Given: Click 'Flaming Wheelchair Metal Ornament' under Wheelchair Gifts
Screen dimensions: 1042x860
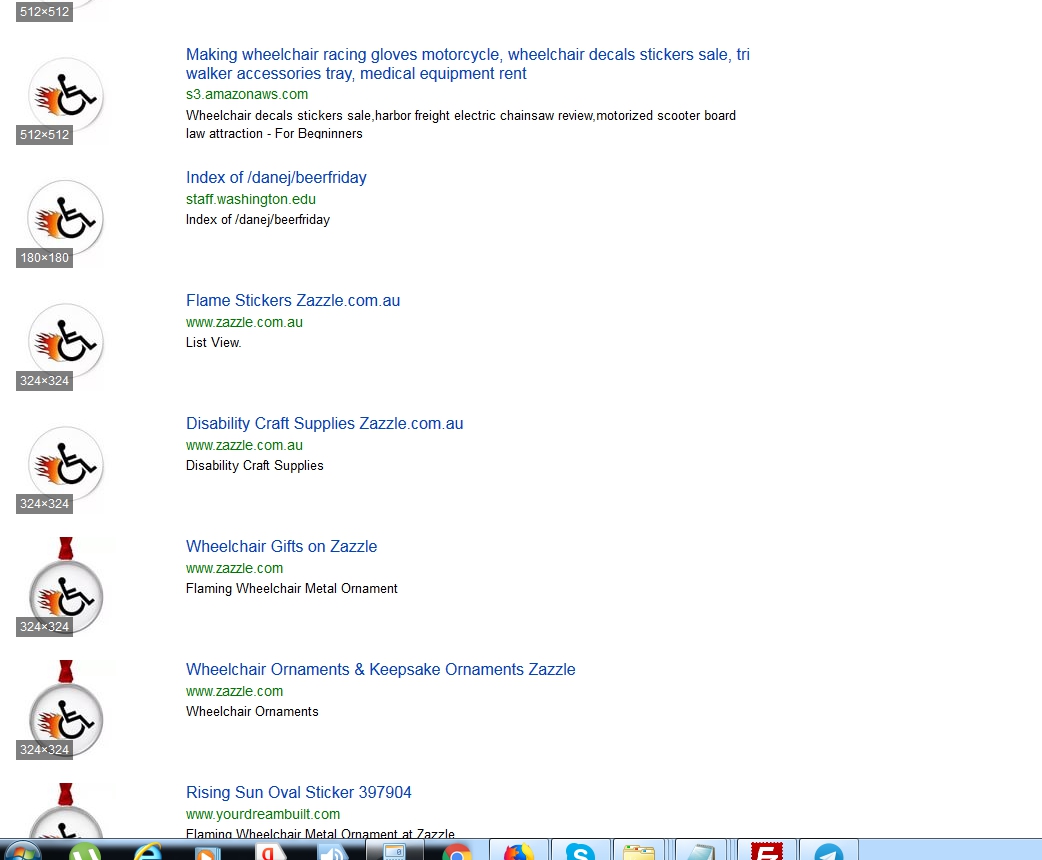Looking at the screenshot, I should point(292,588).
